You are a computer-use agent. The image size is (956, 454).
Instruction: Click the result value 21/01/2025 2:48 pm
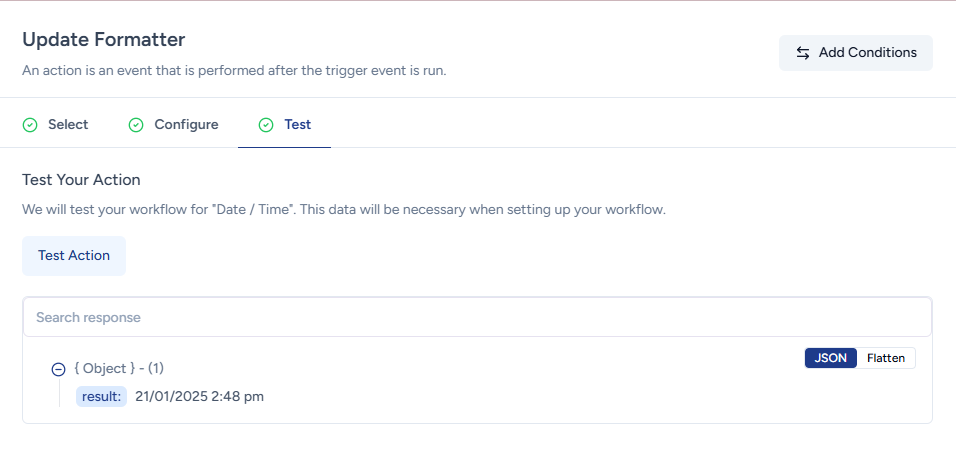point(200,397)
